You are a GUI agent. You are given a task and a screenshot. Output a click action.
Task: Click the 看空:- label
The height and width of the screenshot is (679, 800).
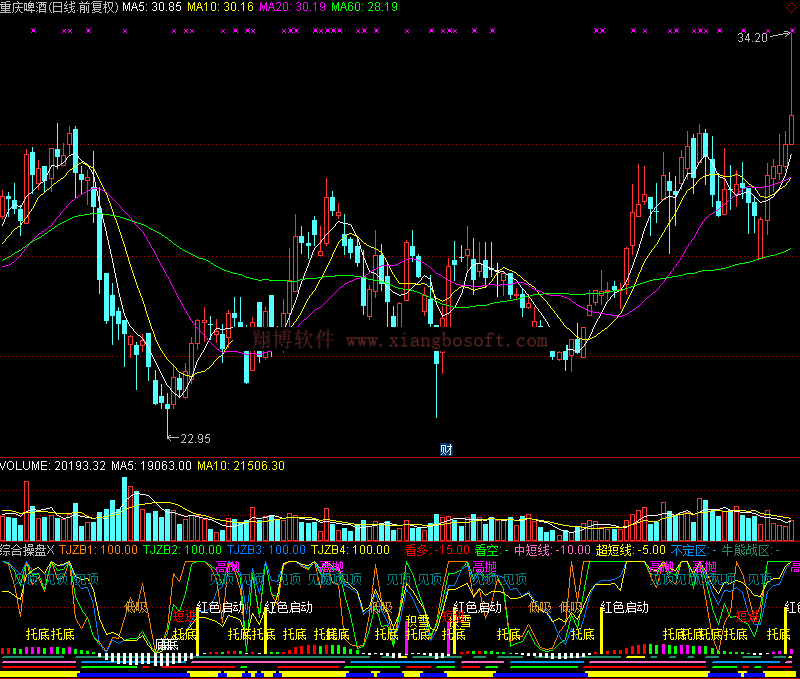coord(492,550)
